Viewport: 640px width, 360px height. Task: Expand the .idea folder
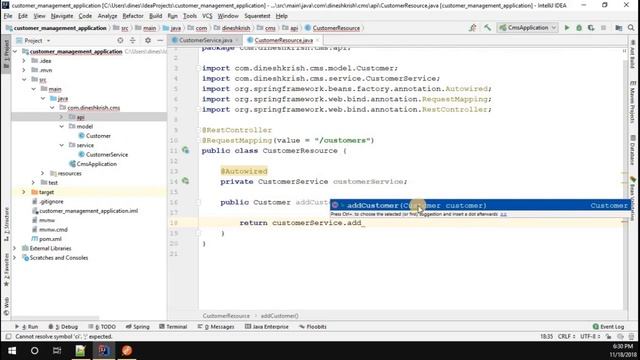click(x=24, y=61)
